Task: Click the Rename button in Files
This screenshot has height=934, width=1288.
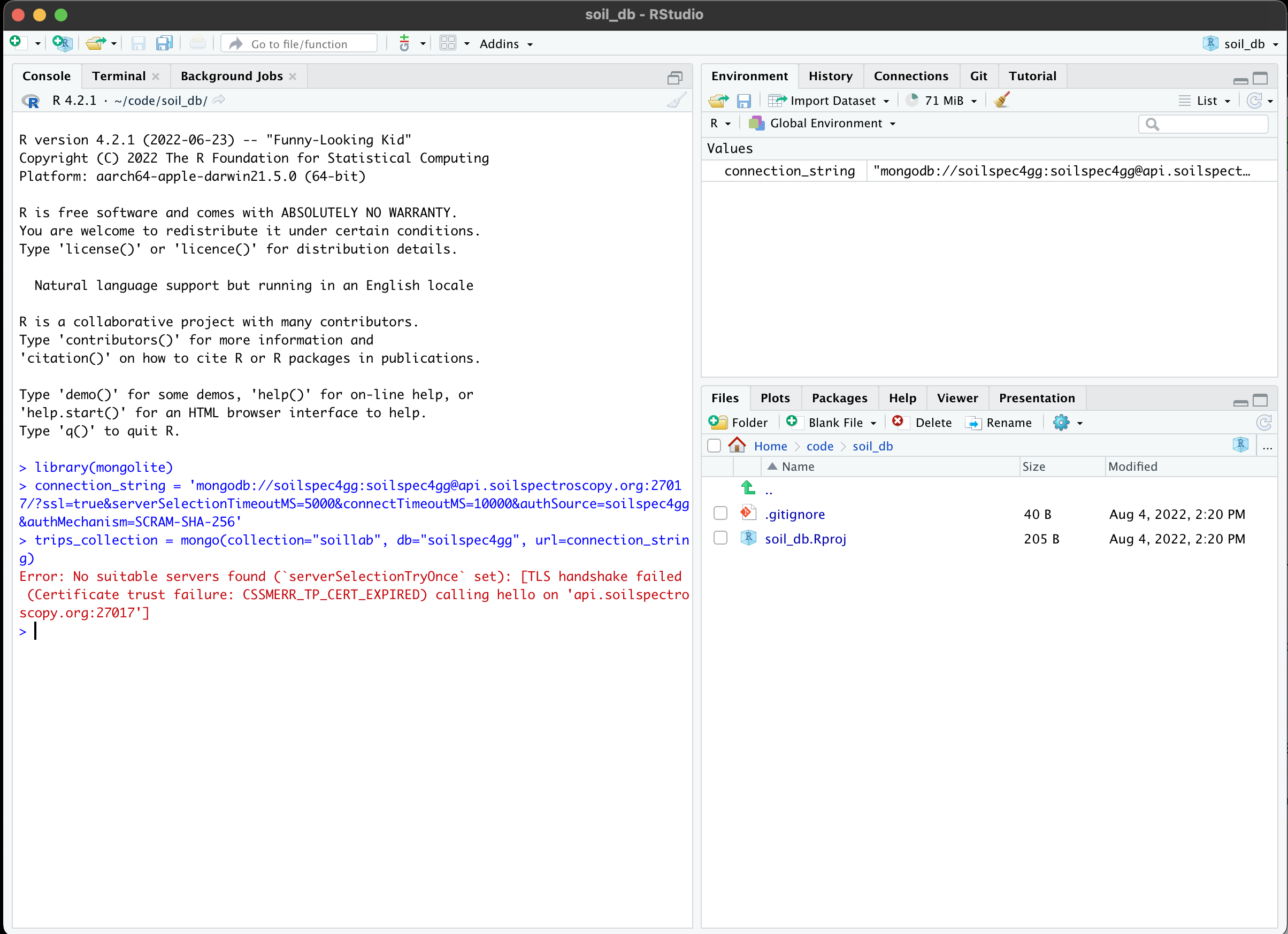Action: point(999,422)
